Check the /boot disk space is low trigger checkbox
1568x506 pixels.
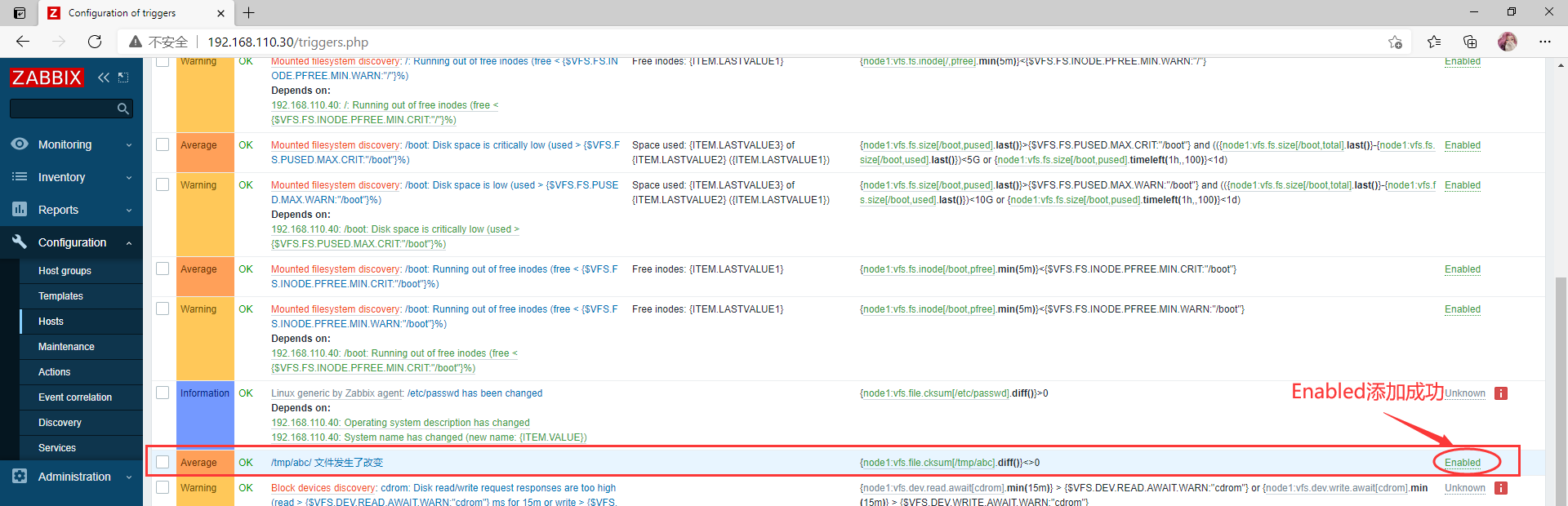coord(163,184)
